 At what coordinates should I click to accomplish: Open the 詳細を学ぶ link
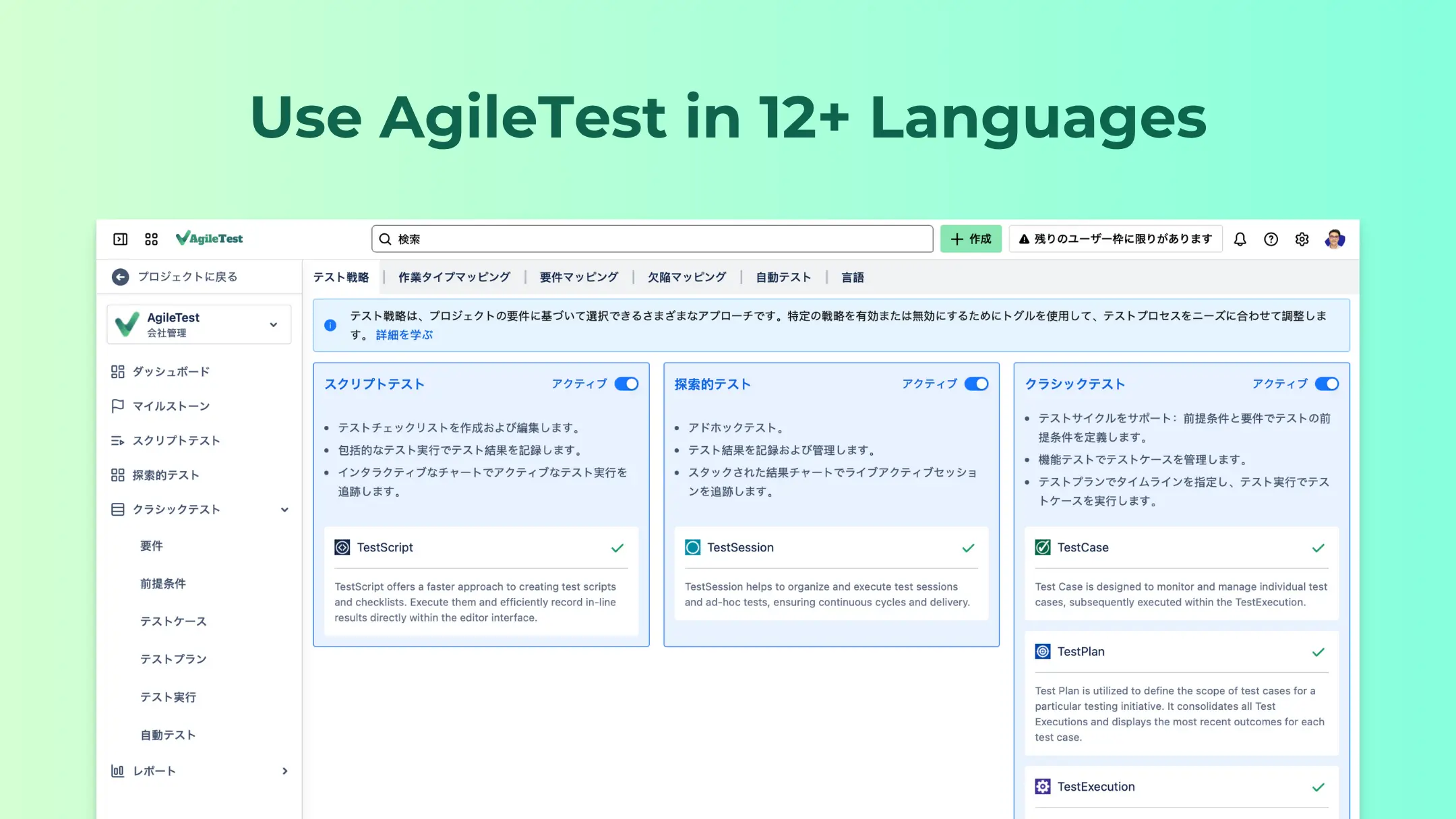(404, 335)
